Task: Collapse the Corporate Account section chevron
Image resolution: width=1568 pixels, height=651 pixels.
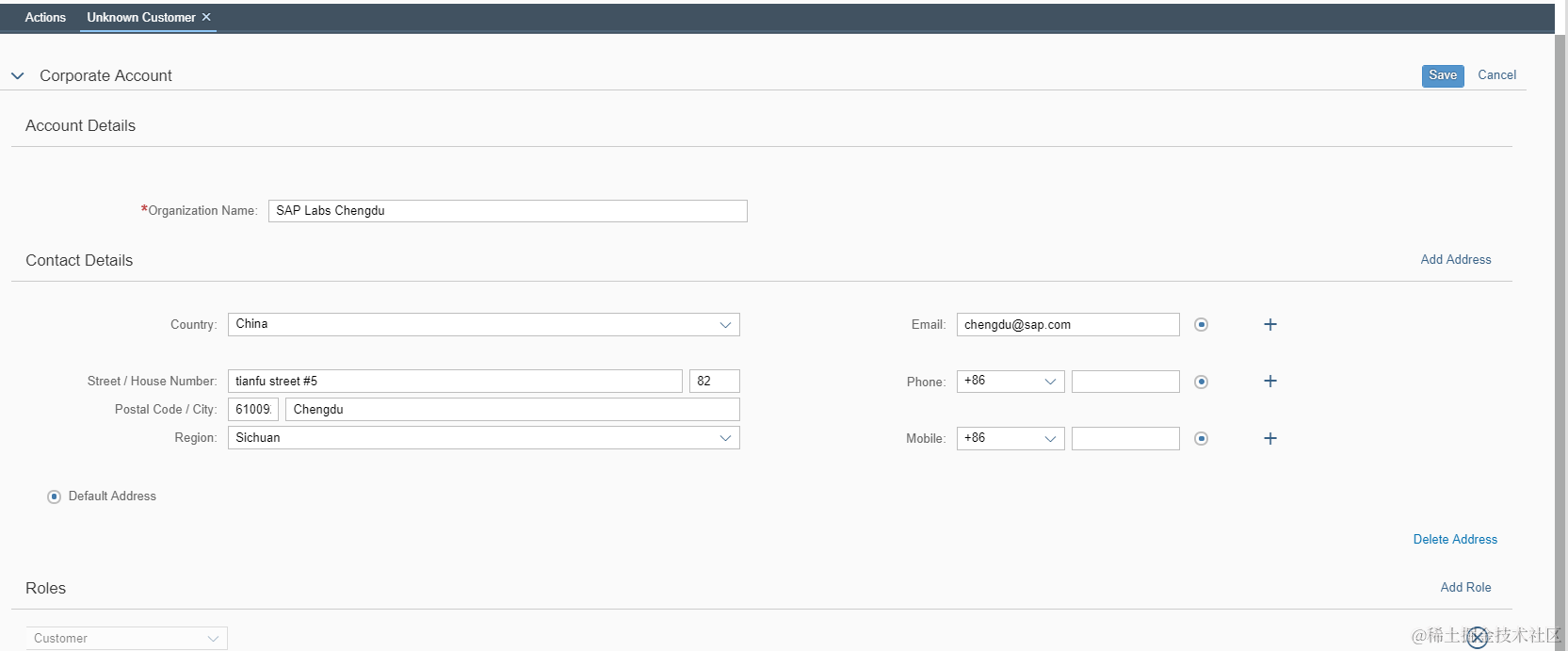Action: 17,75
